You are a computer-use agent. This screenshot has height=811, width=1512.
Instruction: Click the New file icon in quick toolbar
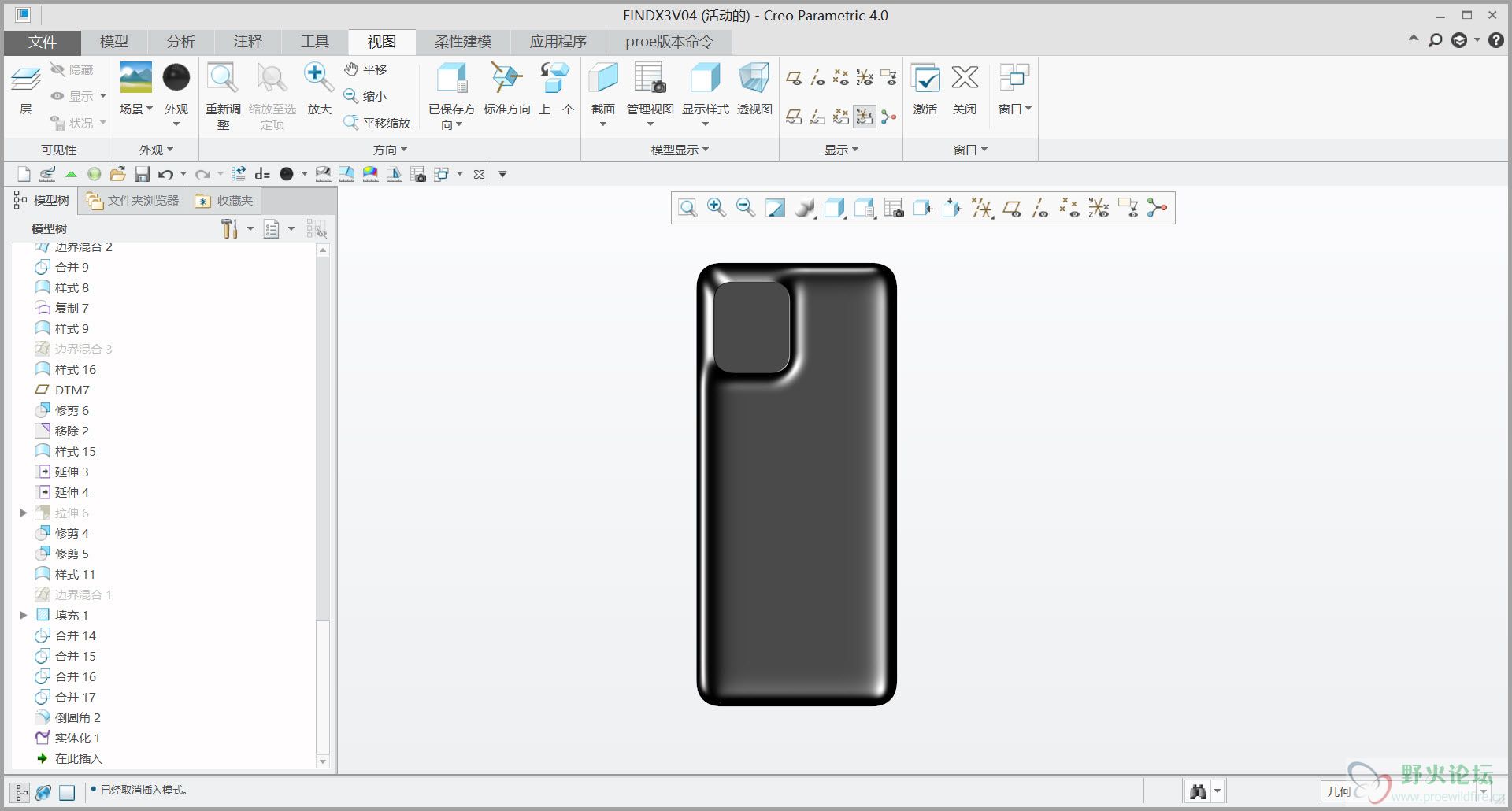point(24,174)
